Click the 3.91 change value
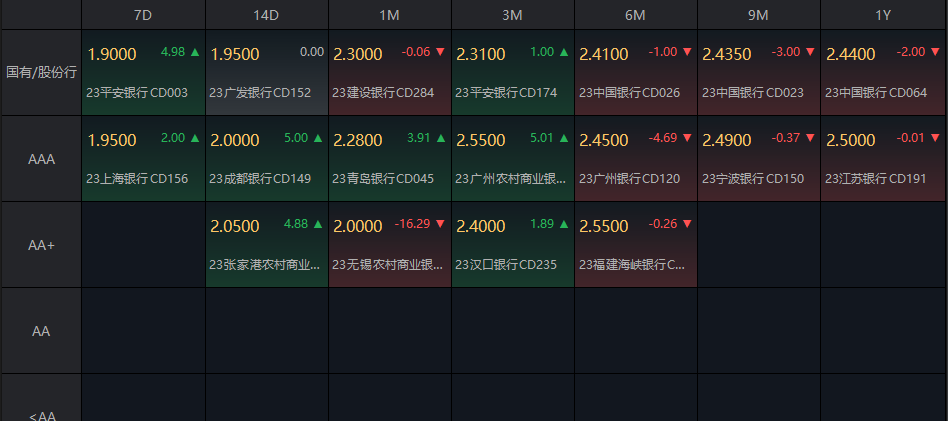948x421 pixels. (419, 138)
